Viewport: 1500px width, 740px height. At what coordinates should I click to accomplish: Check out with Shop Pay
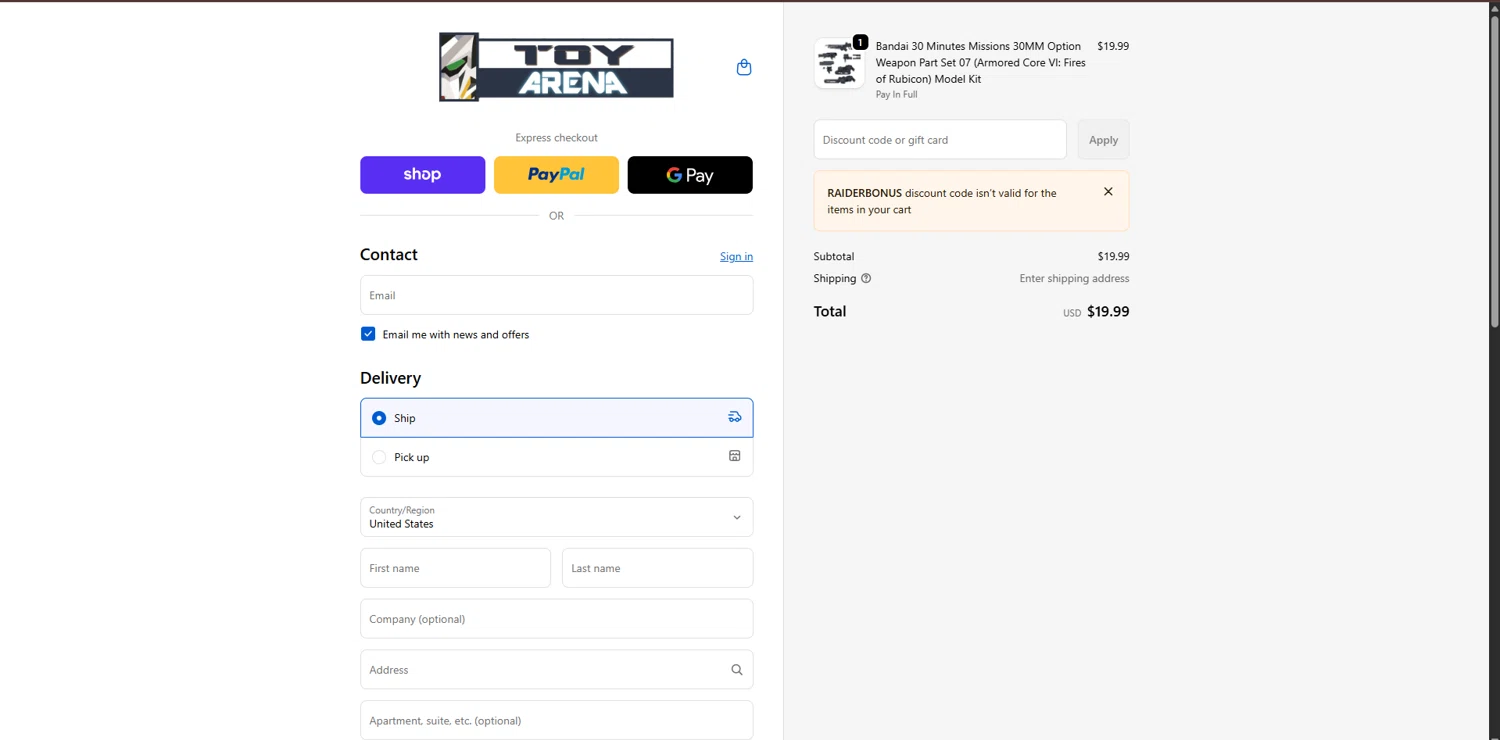click(422, 175)
